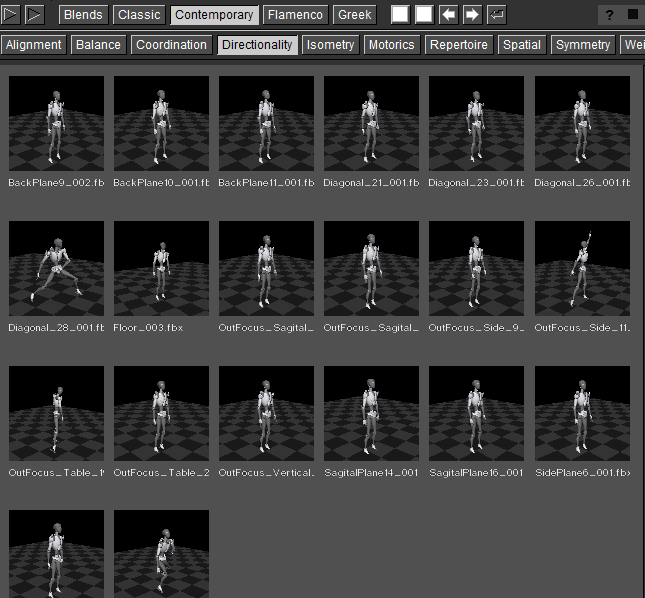This screenshot has width=645, height=598.
Task: Switch to the Flamenco dance style tab
Action: [294, 15]
